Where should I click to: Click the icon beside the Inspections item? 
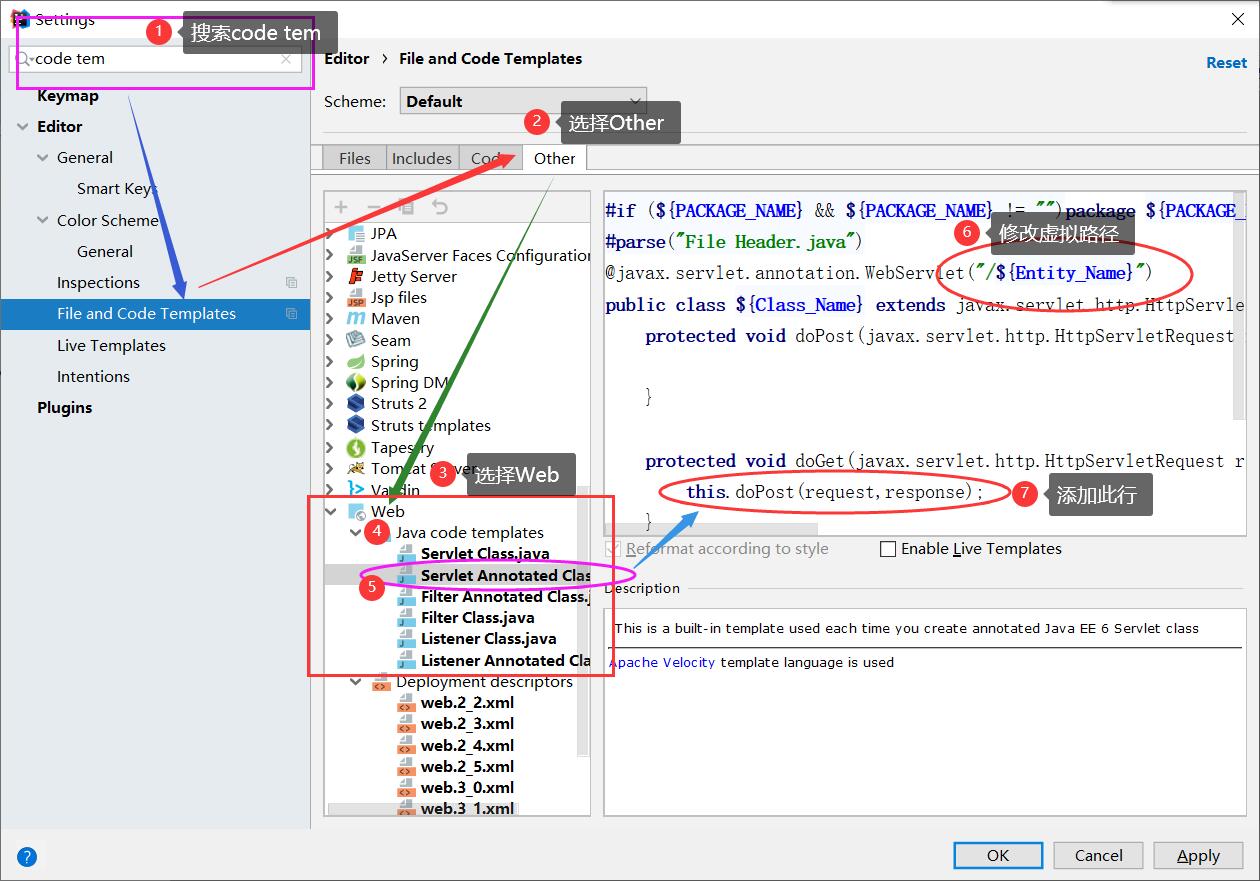pyautogui.click(x=291, y=283)
